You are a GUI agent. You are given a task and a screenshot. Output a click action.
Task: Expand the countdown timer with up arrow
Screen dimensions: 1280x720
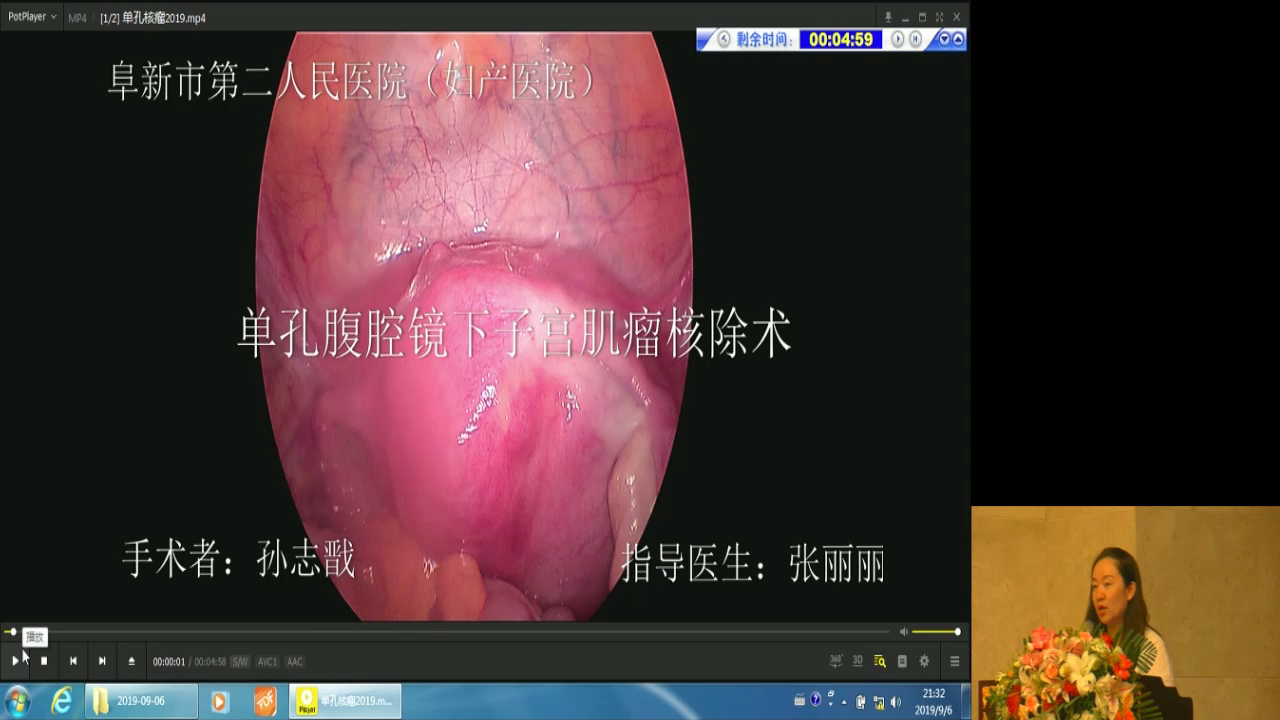click(958, 40)
